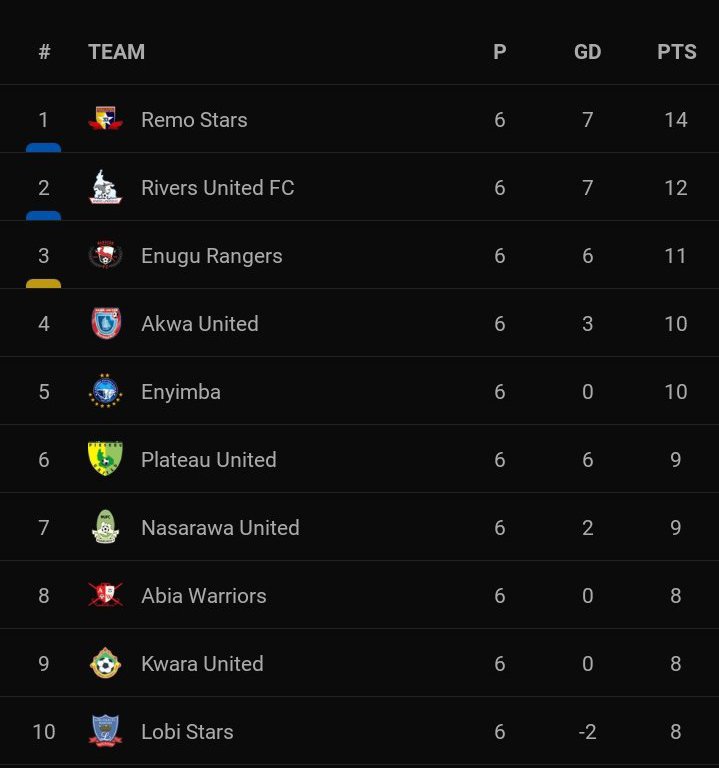The image size is (719, 768).
Task: Click blue qualification marker under position 1
Action: click(x=43, y=148)
